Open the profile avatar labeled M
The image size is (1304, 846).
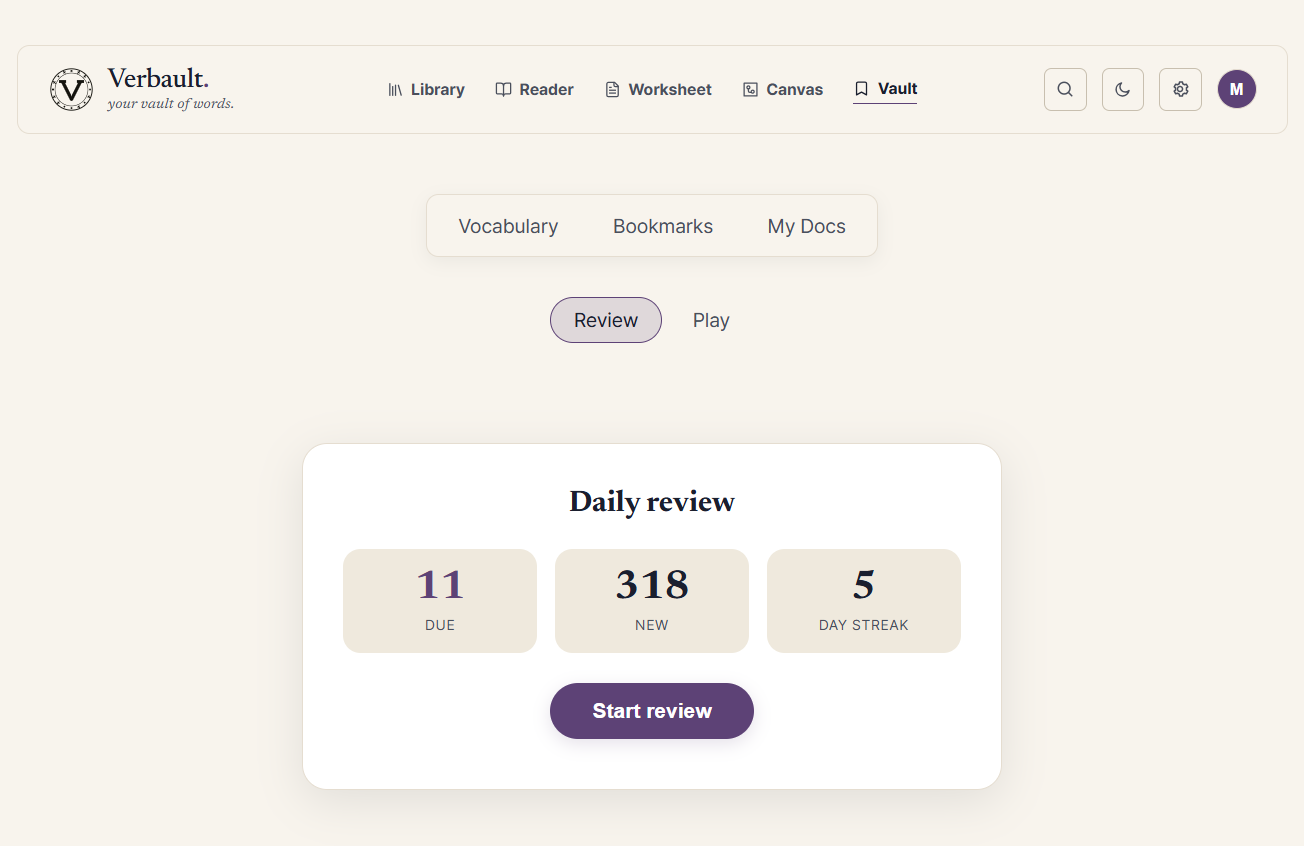click(1237, 89)
